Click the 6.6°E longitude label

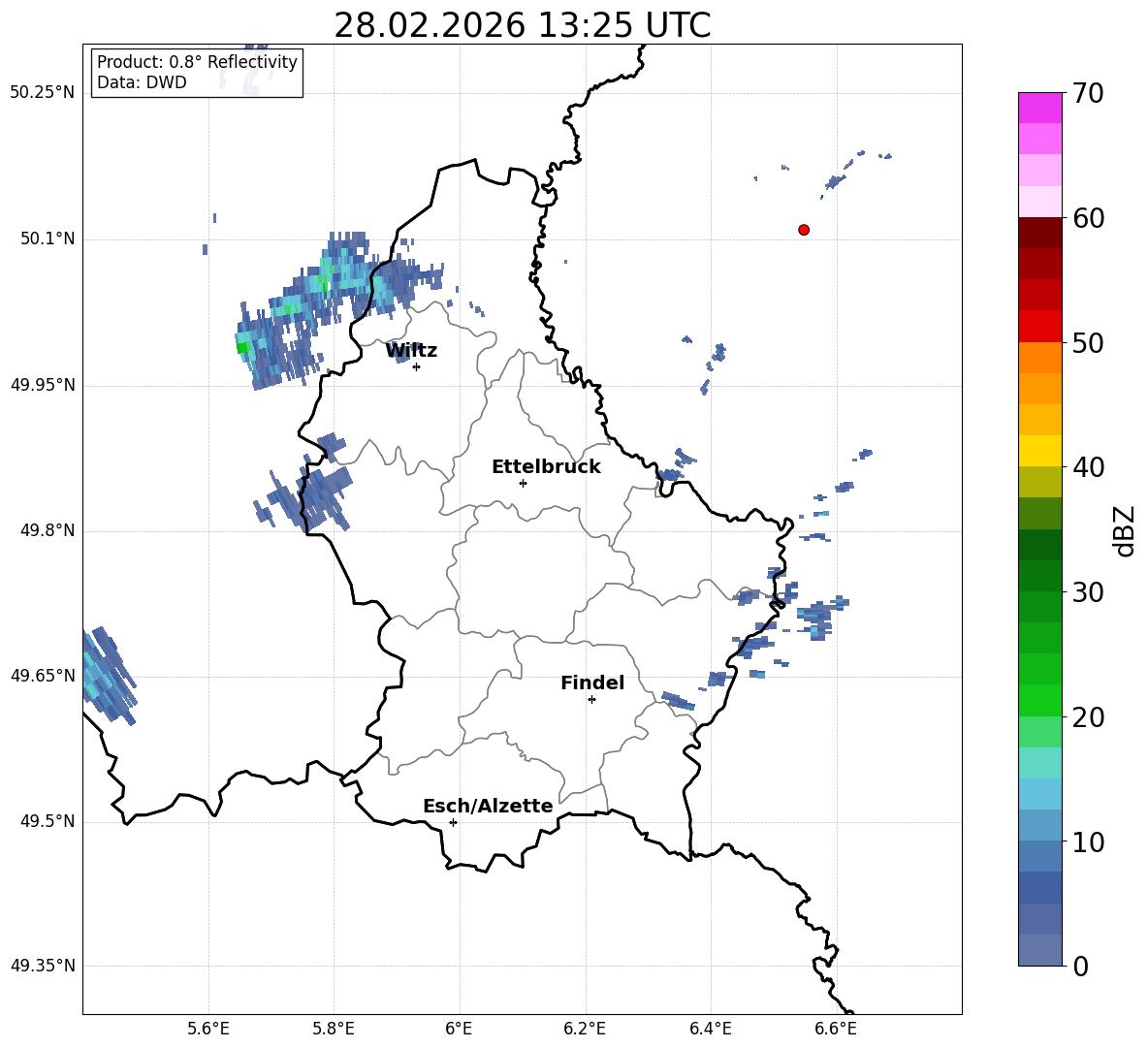click(836, 1029)
